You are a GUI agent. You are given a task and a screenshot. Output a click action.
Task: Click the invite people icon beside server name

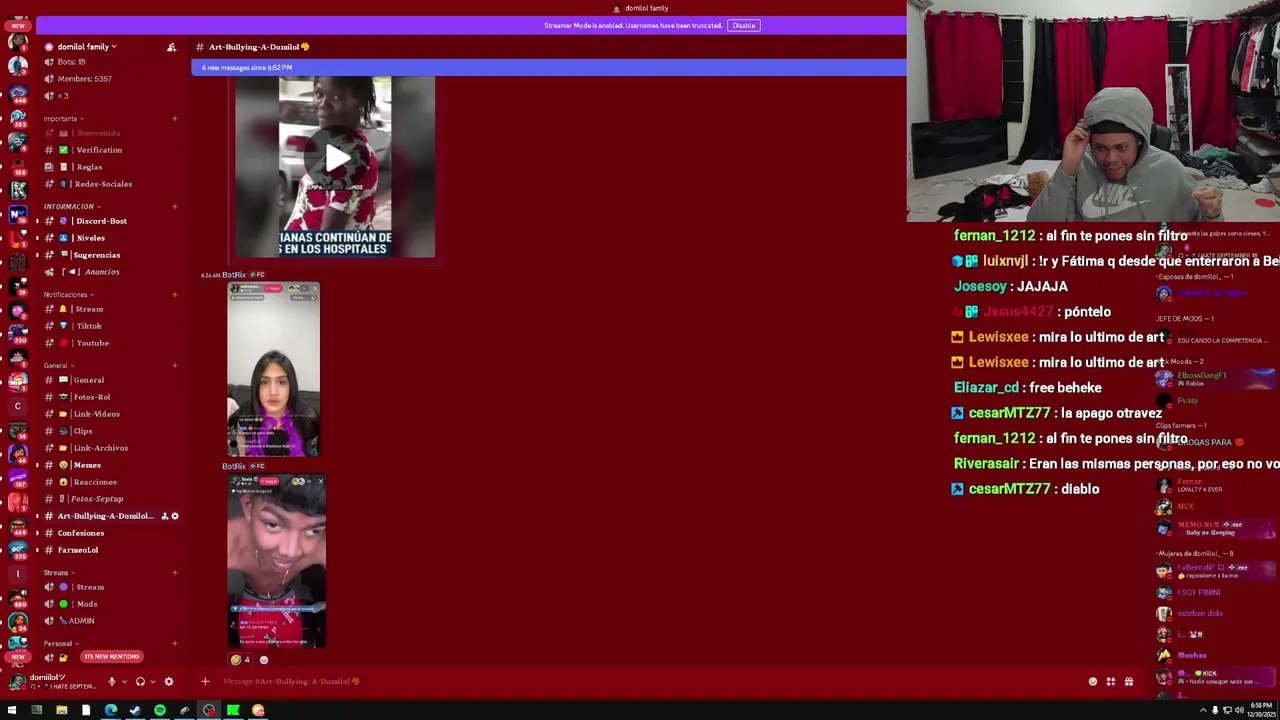click(171, 47)
